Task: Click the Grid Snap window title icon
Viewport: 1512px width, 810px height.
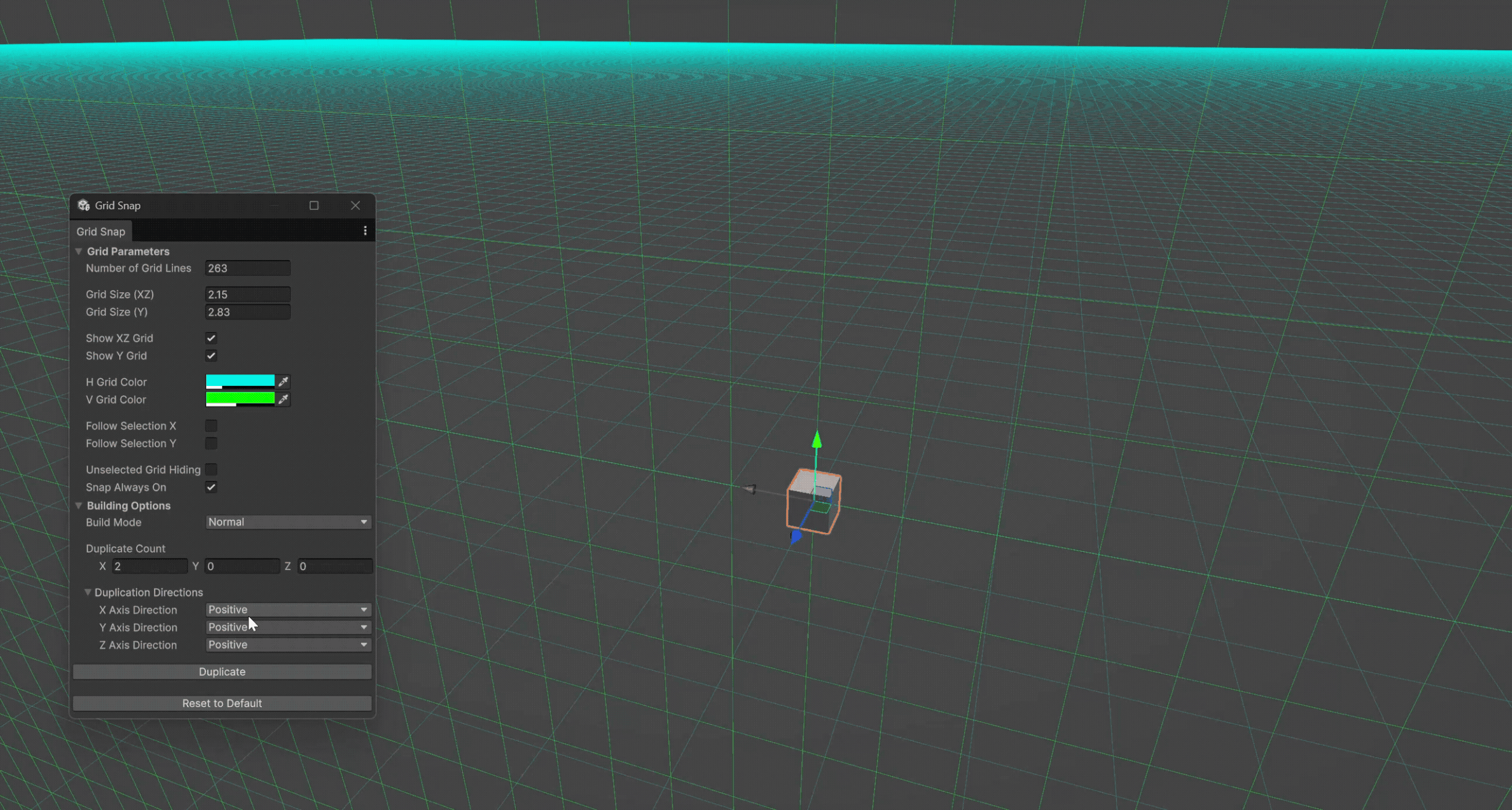Action: pos(83,206)
